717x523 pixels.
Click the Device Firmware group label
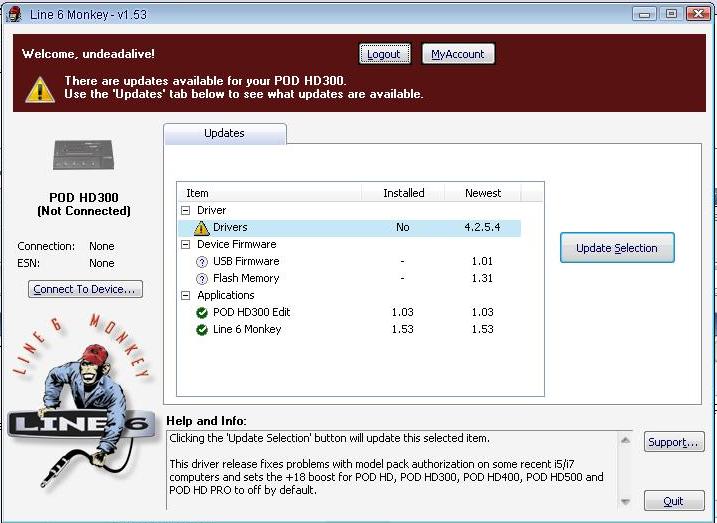236,245
